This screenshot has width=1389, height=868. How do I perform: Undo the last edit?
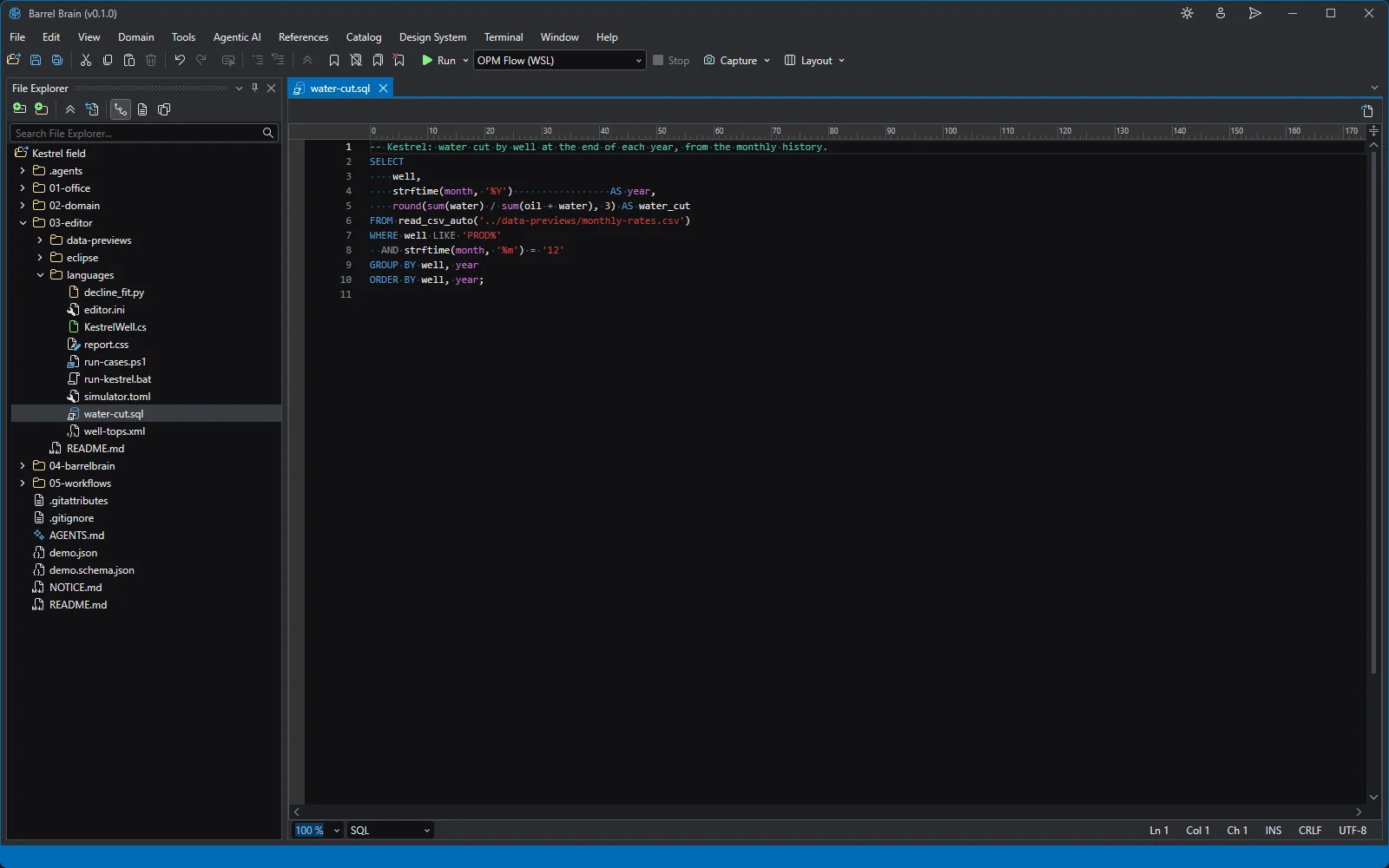(x=180, y=60)
